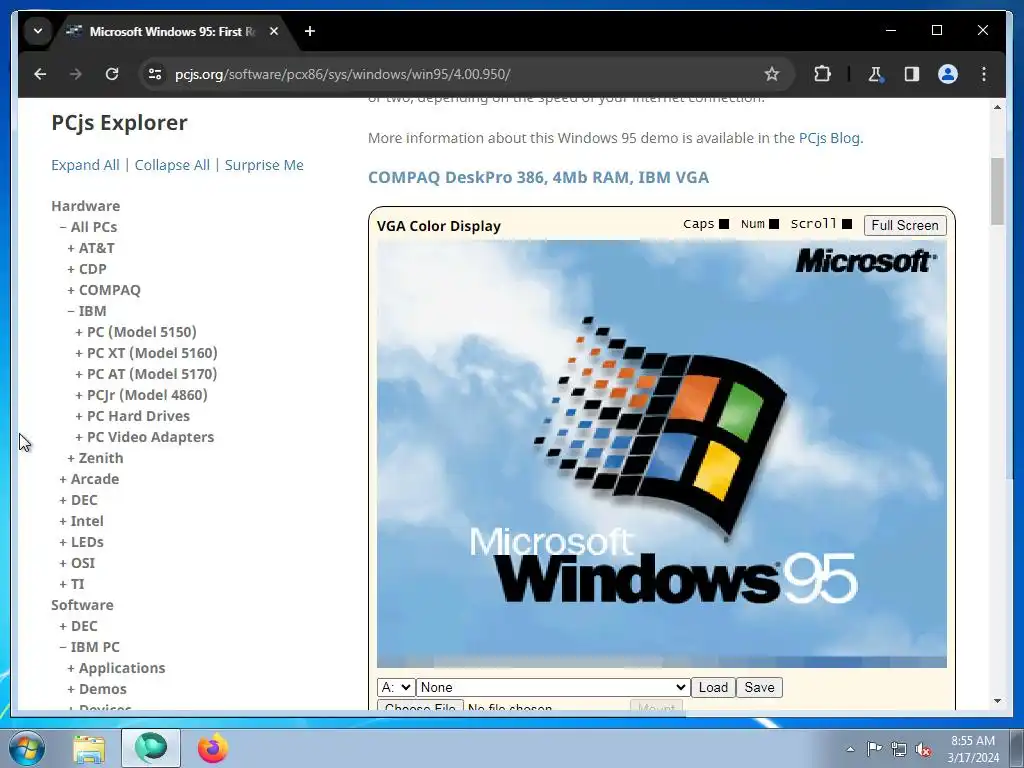Open the Chrome three-dot menu
Viewport: 1024px width, 768px height.
pos(984,74)
